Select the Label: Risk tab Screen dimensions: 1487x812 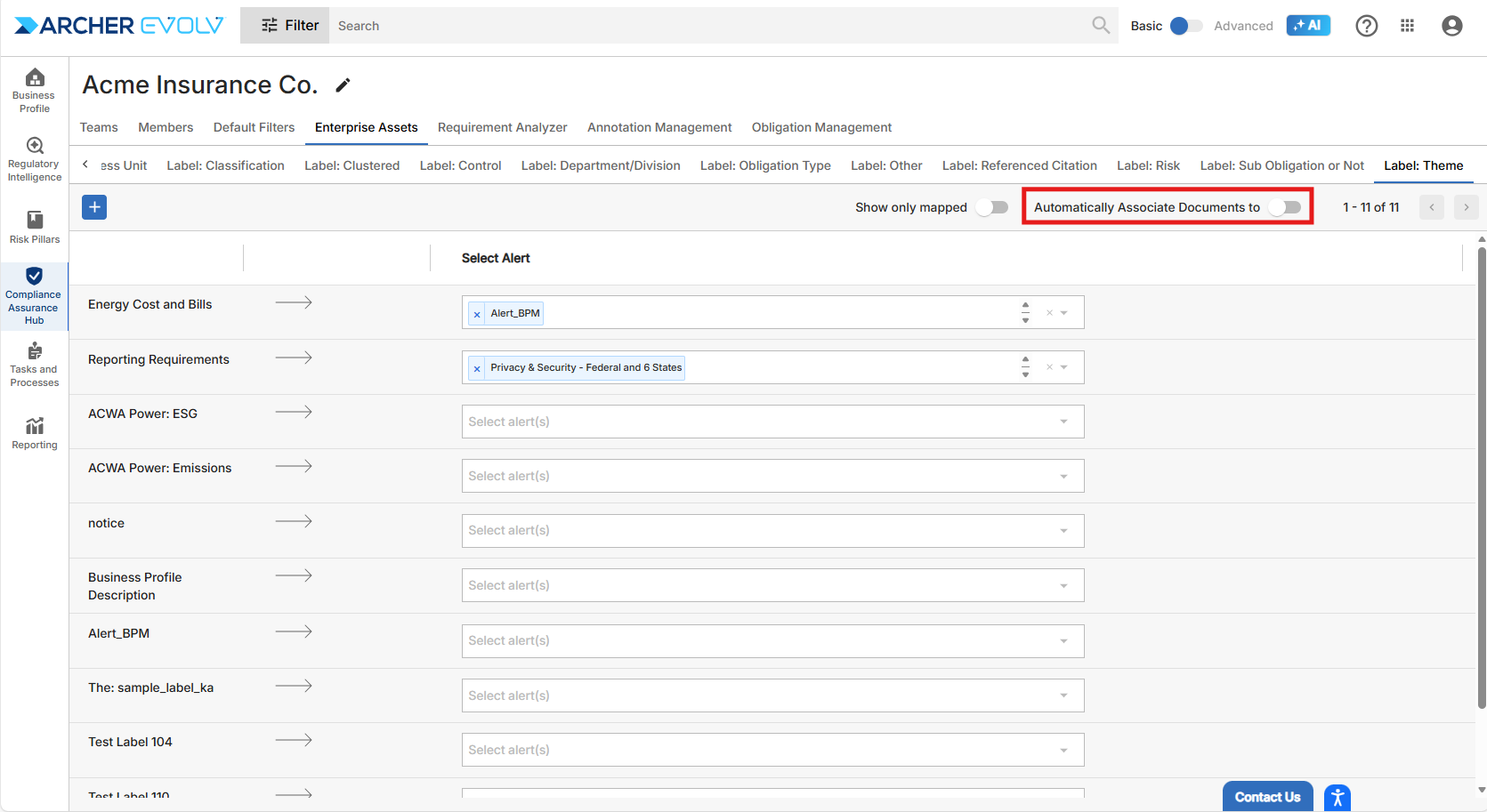(x=1148, y=165)
